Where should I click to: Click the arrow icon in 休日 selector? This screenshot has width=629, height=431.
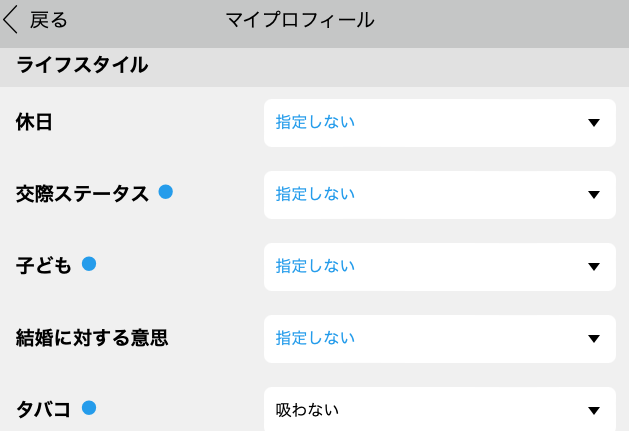pos(594,123)
